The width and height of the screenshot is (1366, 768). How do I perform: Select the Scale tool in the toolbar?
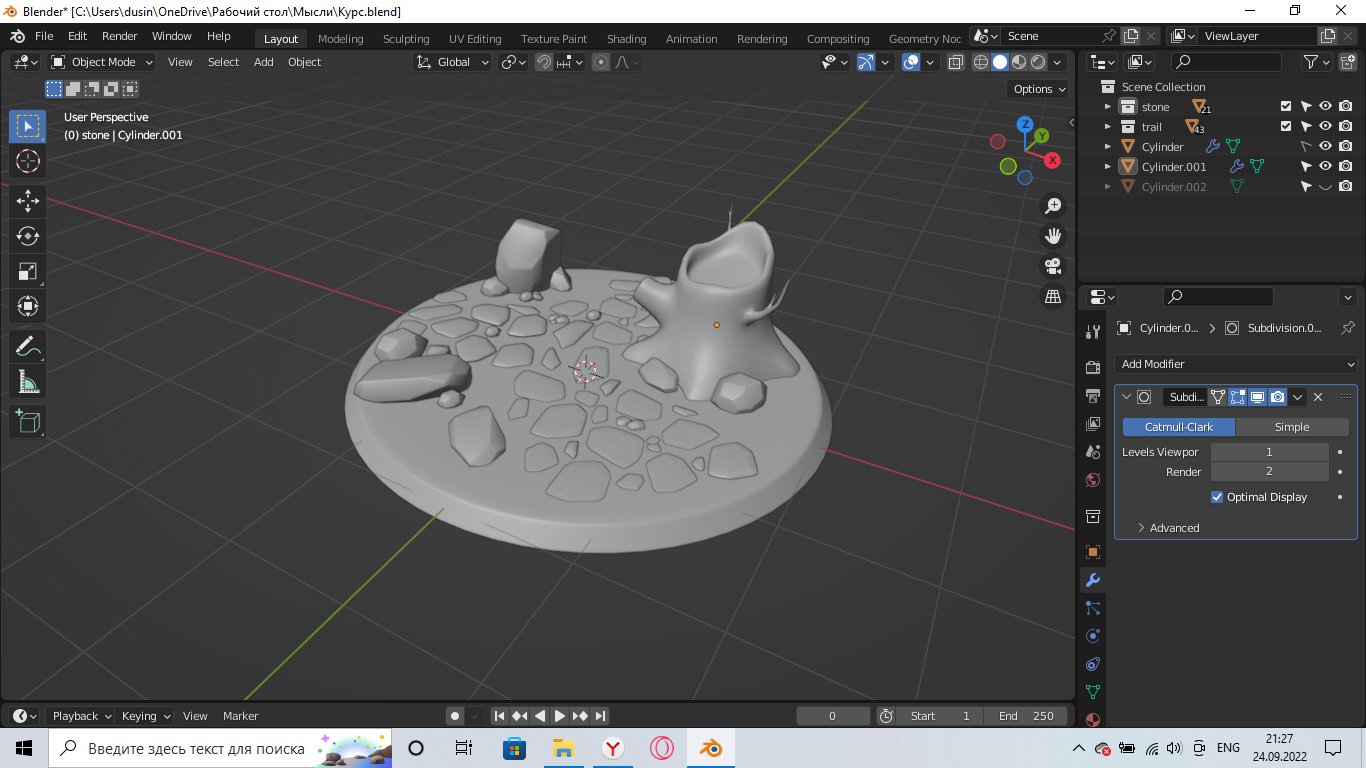pos(27,270)
